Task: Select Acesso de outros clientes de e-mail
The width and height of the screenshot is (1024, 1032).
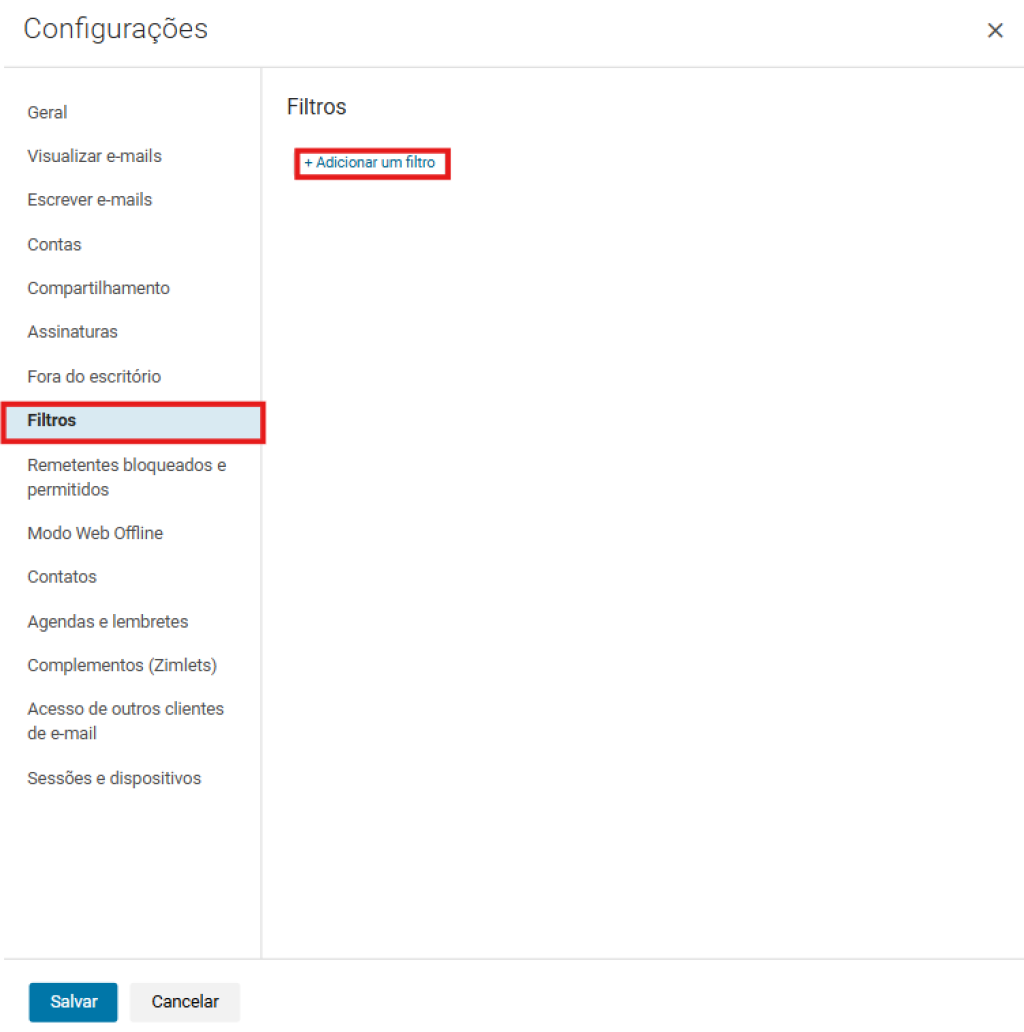Action: coord(125,721)
